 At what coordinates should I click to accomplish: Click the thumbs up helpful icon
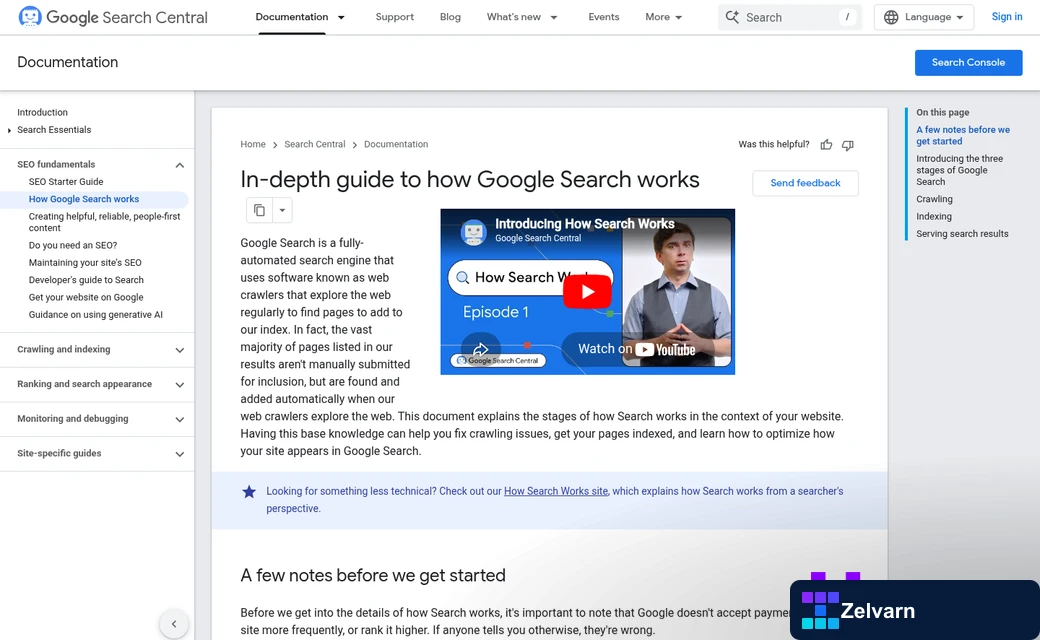826,145
